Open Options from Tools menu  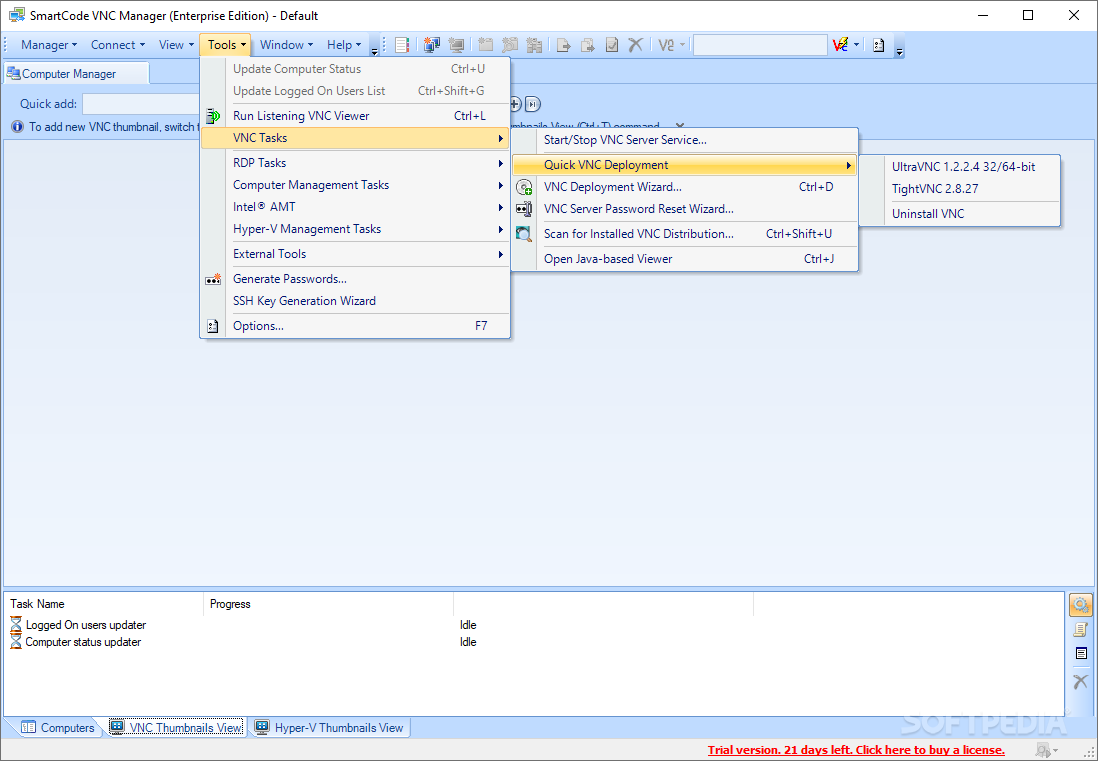(x=355, y=326)
